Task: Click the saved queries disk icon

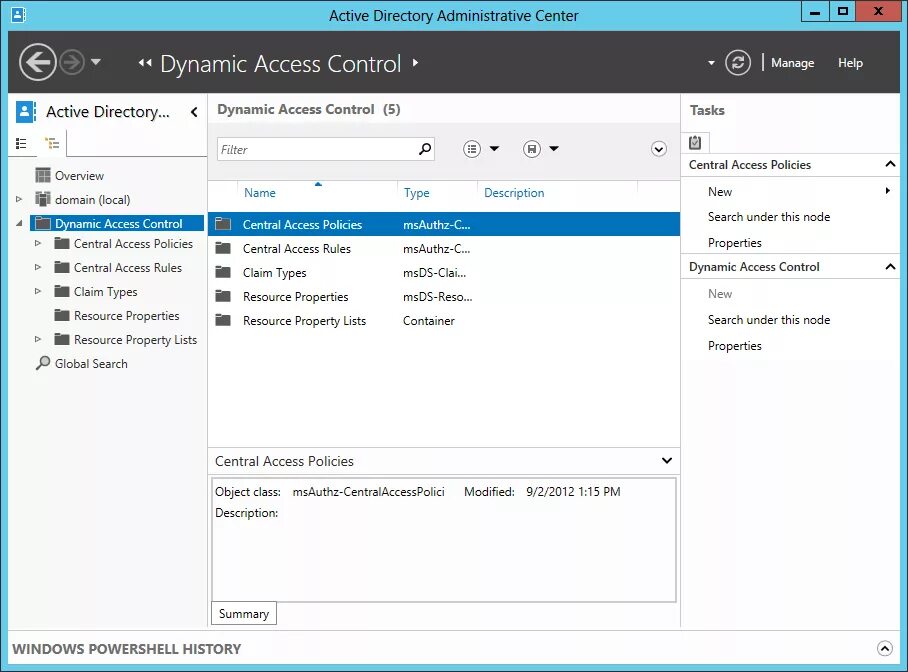Action: pos(532,149)
